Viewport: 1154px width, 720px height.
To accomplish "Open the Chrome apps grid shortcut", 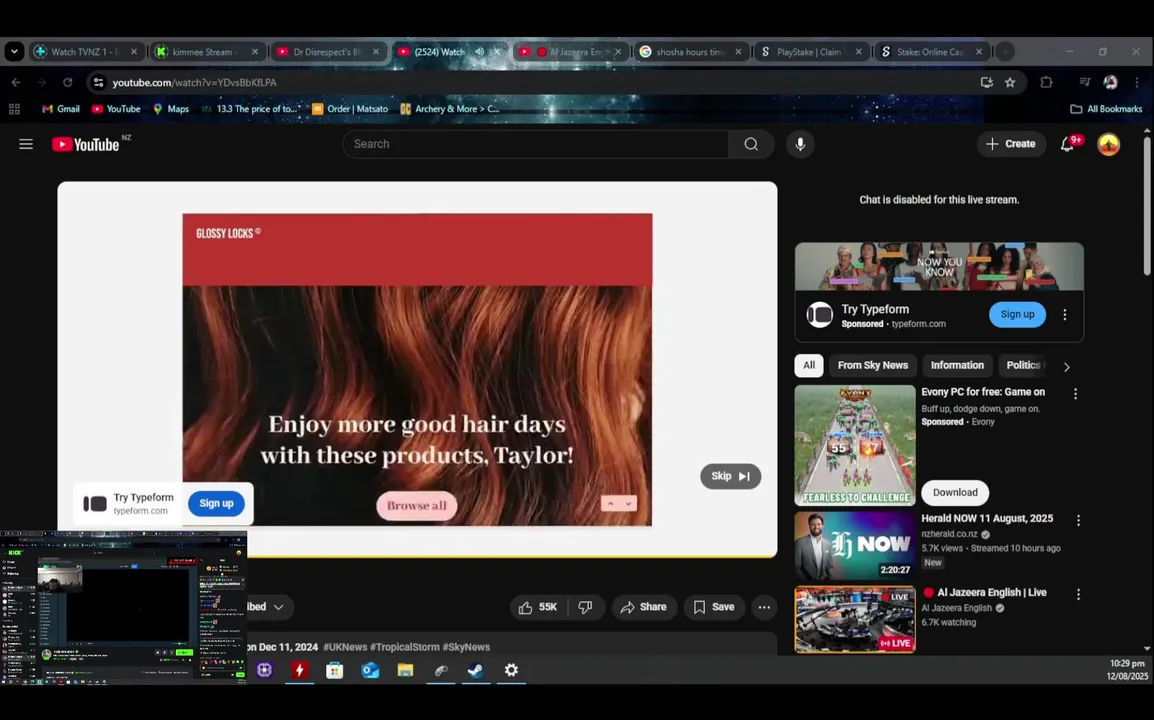I will click(14, 109).
